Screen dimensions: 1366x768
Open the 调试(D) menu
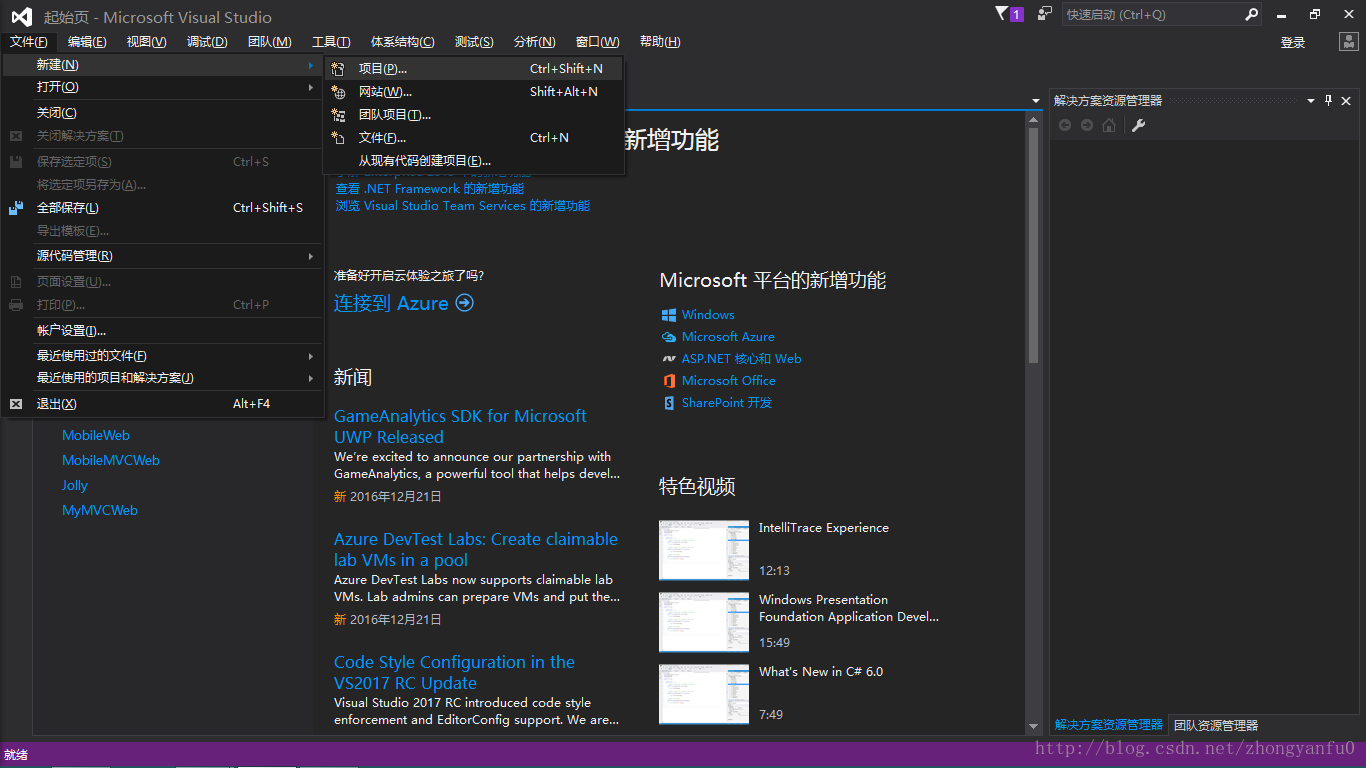click(207, 42)
